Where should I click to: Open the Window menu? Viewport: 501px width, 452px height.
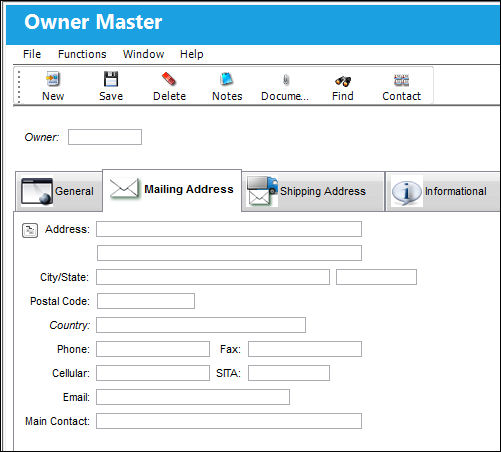click(x=143, y=54)
